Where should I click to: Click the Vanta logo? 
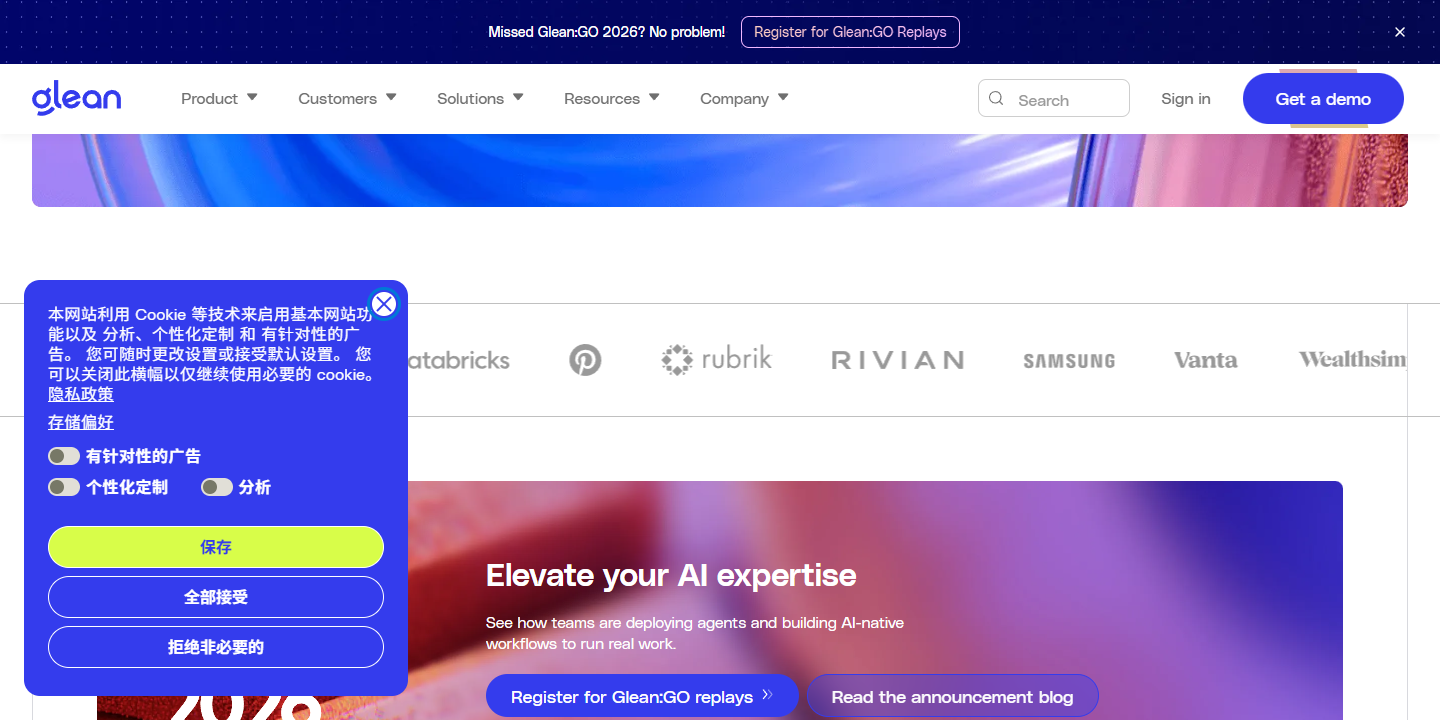tap(1205, 360)
